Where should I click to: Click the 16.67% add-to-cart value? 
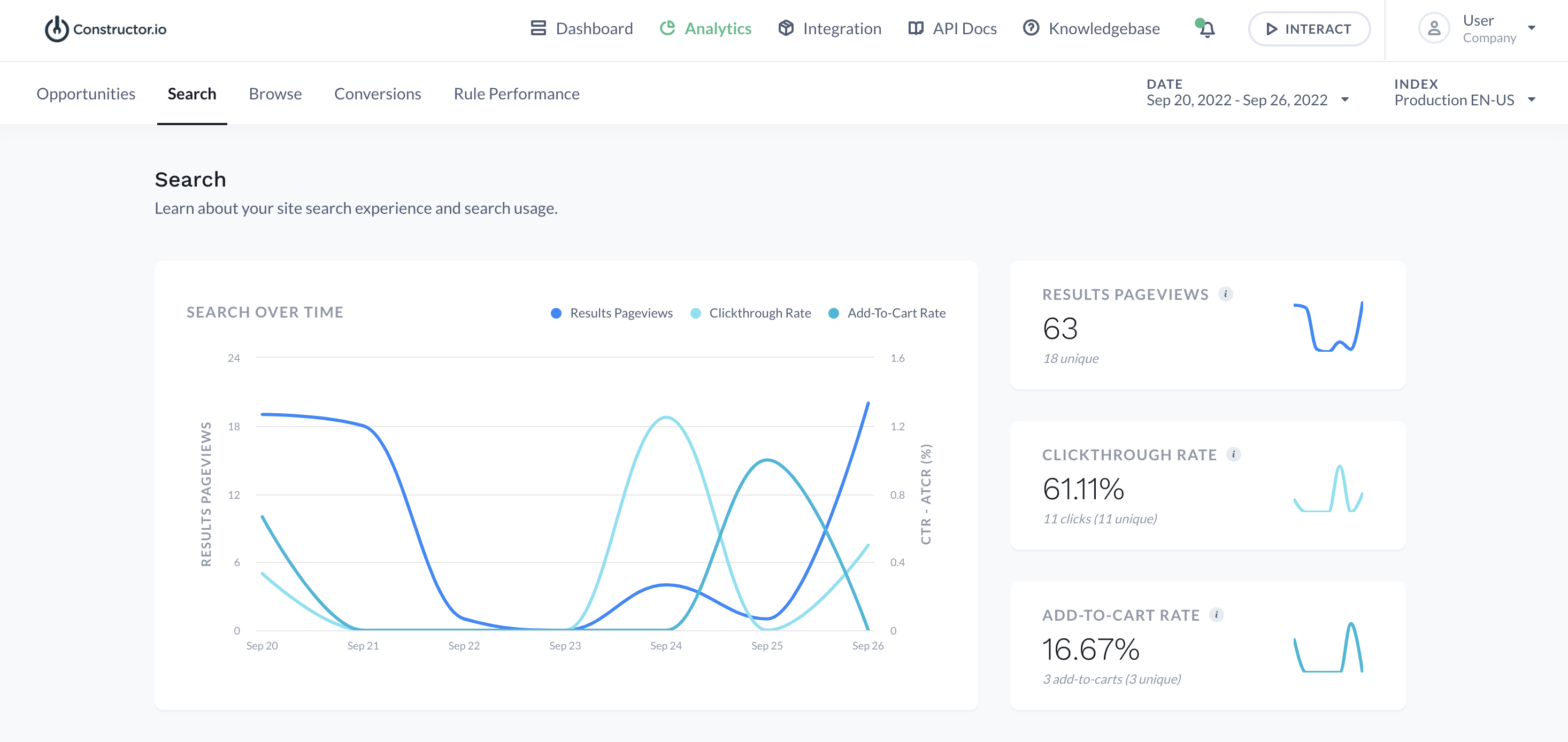tap(1091, 650)
